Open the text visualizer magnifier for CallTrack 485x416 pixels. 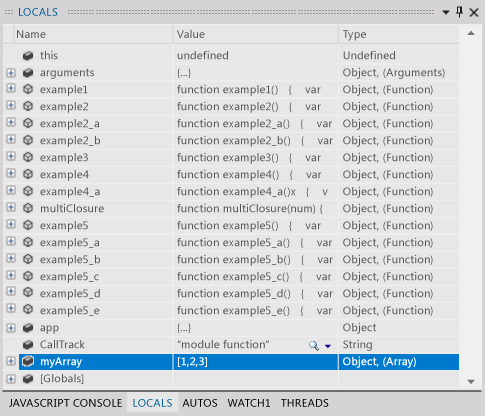(x=314, y=345)
